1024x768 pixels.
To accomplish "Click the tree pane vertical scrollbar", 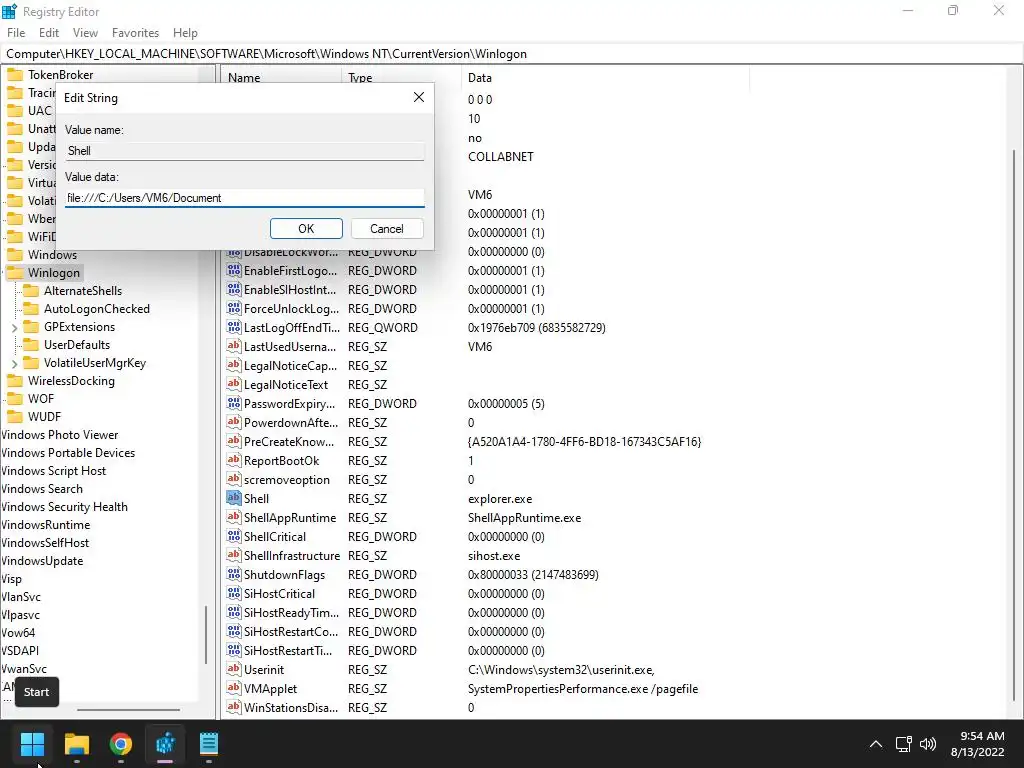I will [206, 635].
